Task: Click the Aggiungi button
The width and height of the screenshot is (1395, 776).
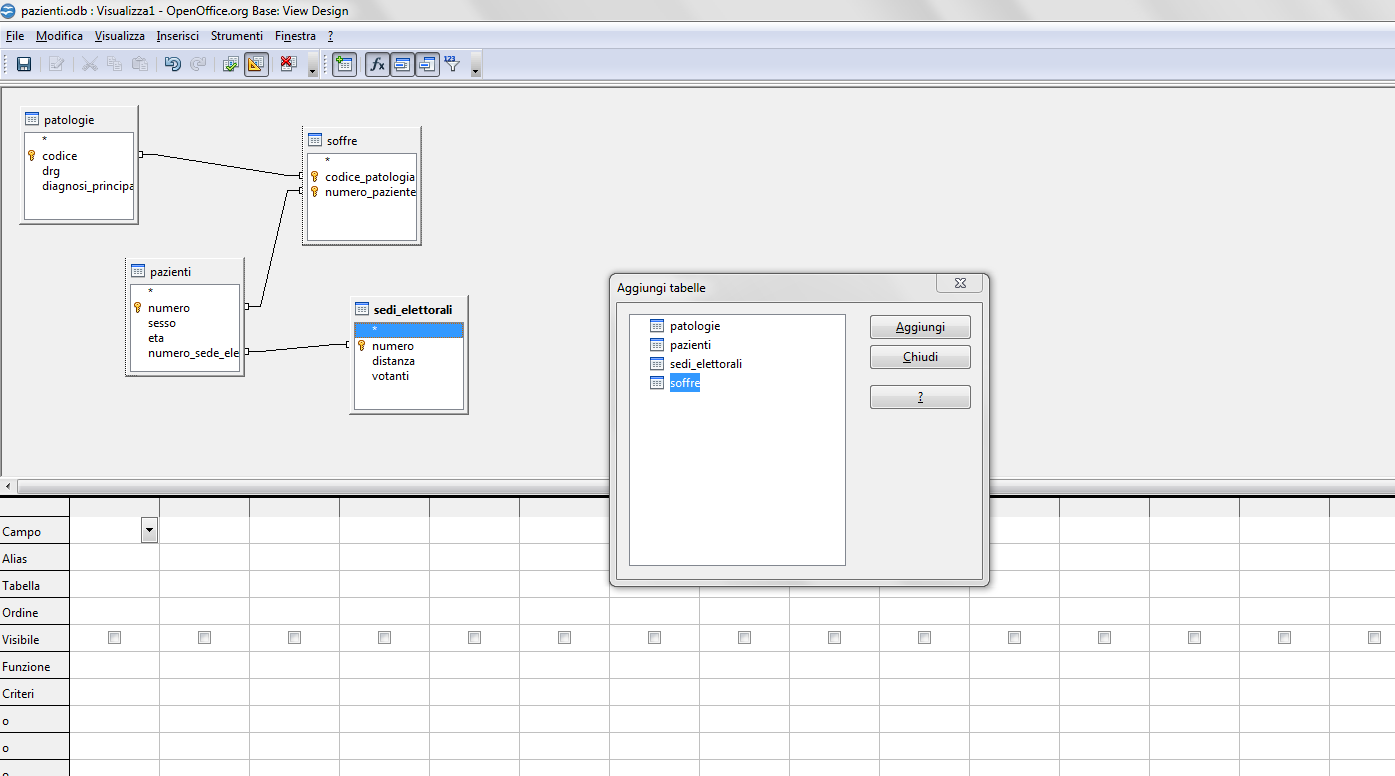Action: [x=920, y=327]
